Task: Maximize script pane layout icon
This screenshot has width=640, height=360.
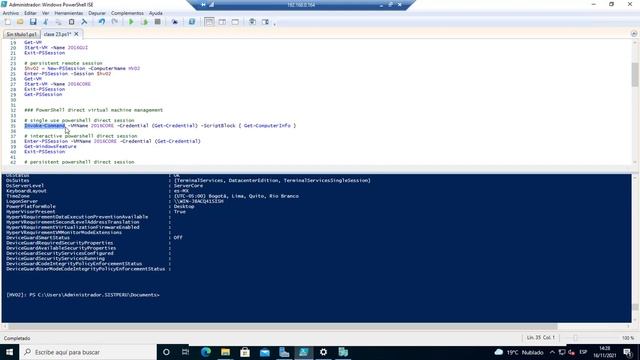Action: [235, 22]
